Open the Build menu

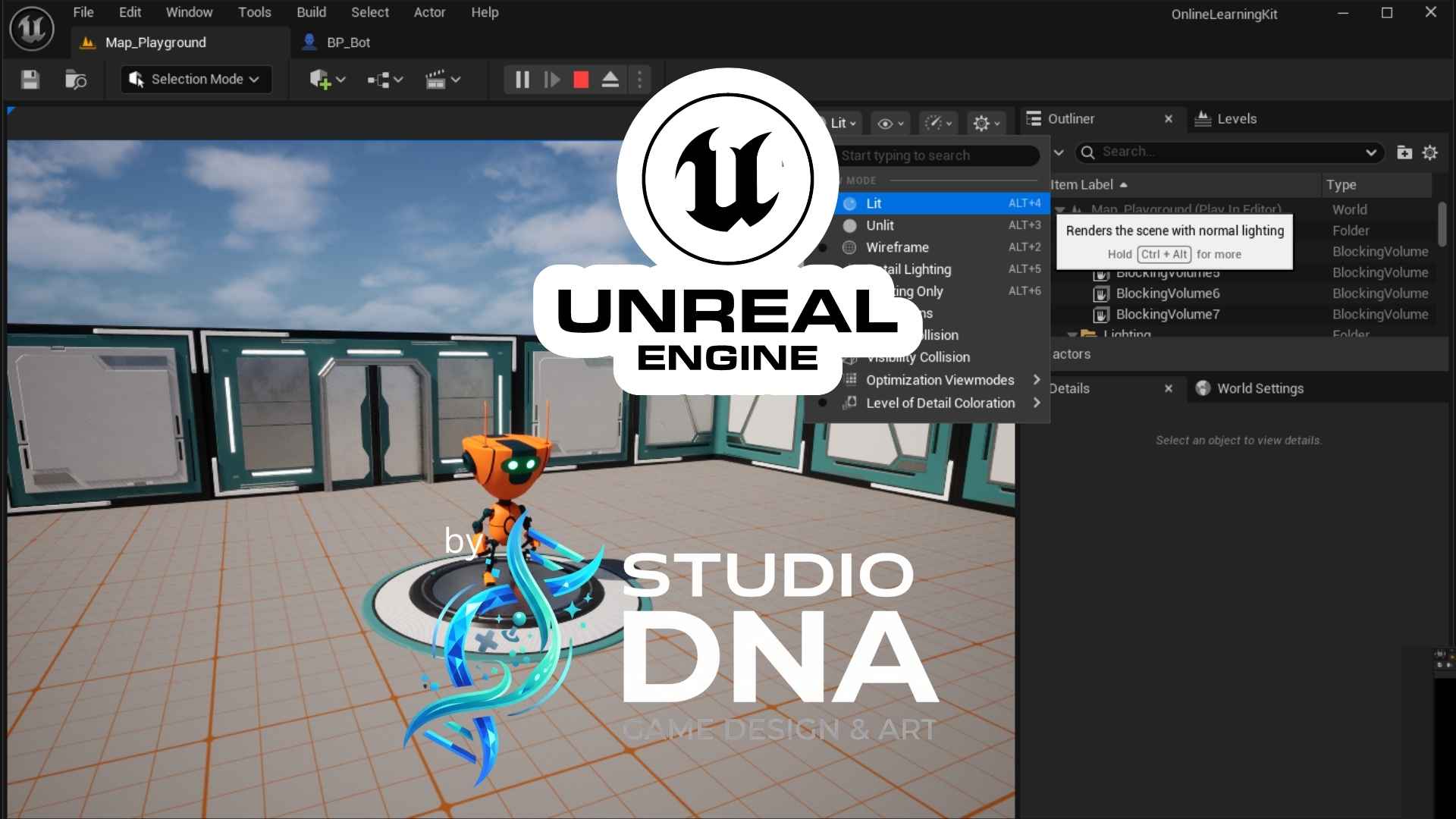point(312,12)
